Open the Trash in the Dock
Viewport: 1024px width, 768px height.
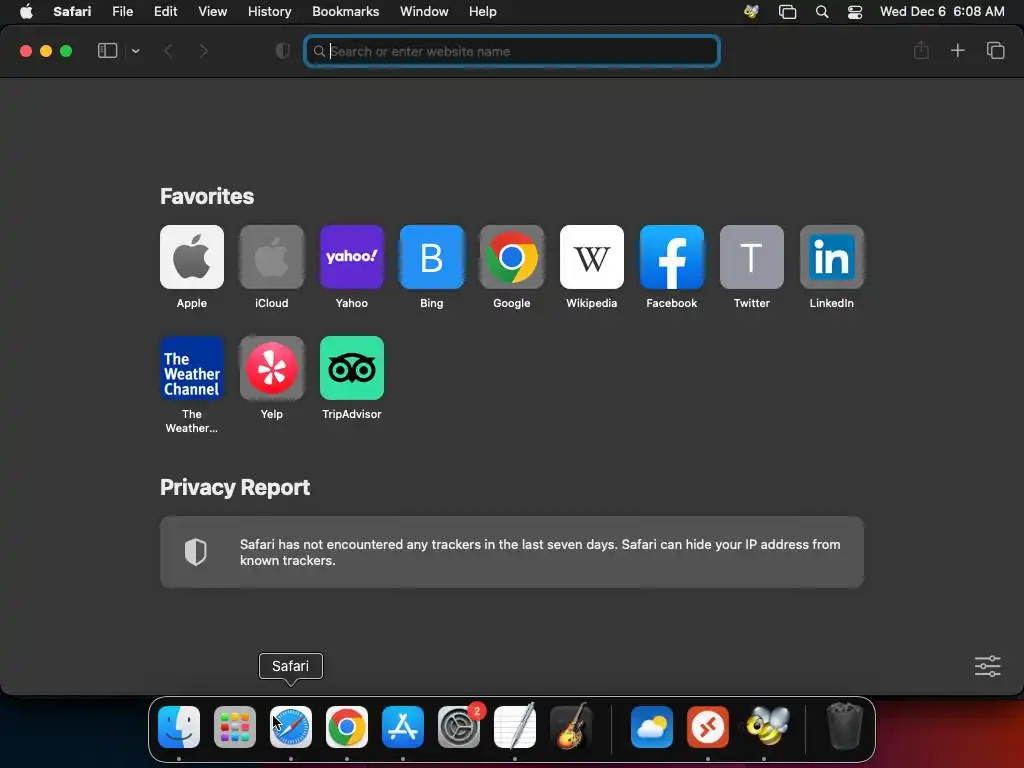click(844, 726)
